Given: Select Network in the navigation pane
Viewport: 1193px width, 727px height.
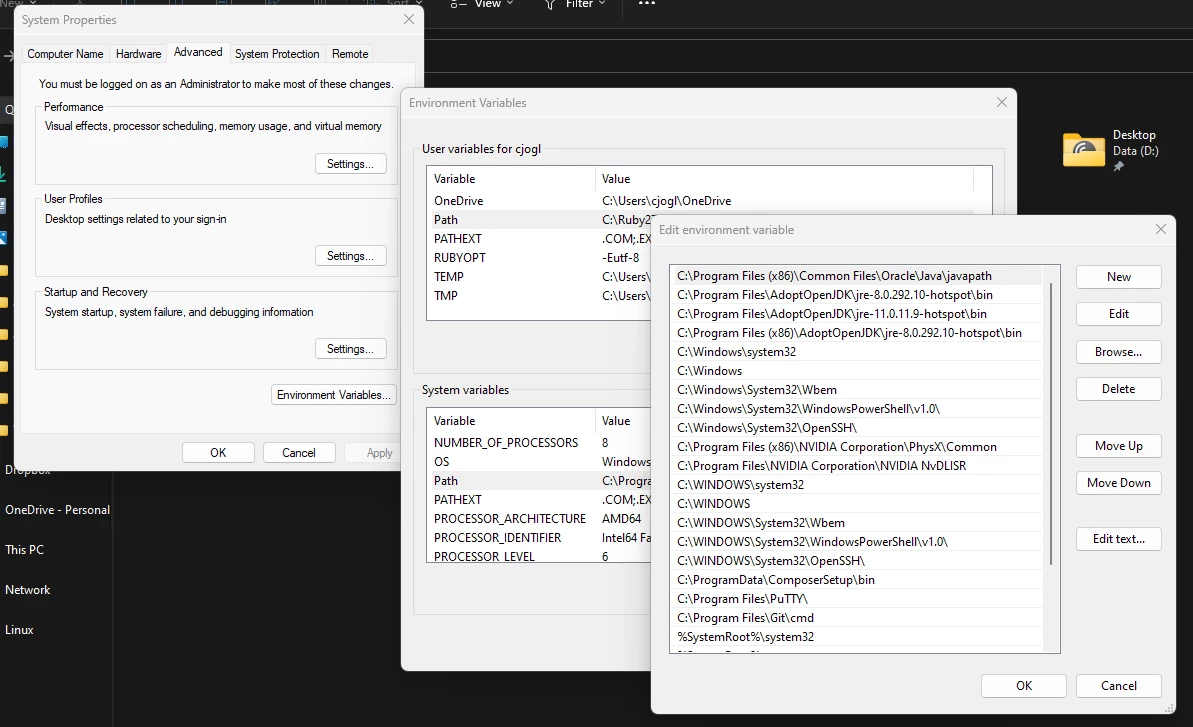Looking at the screenshot, I should [x=27, y=589].
